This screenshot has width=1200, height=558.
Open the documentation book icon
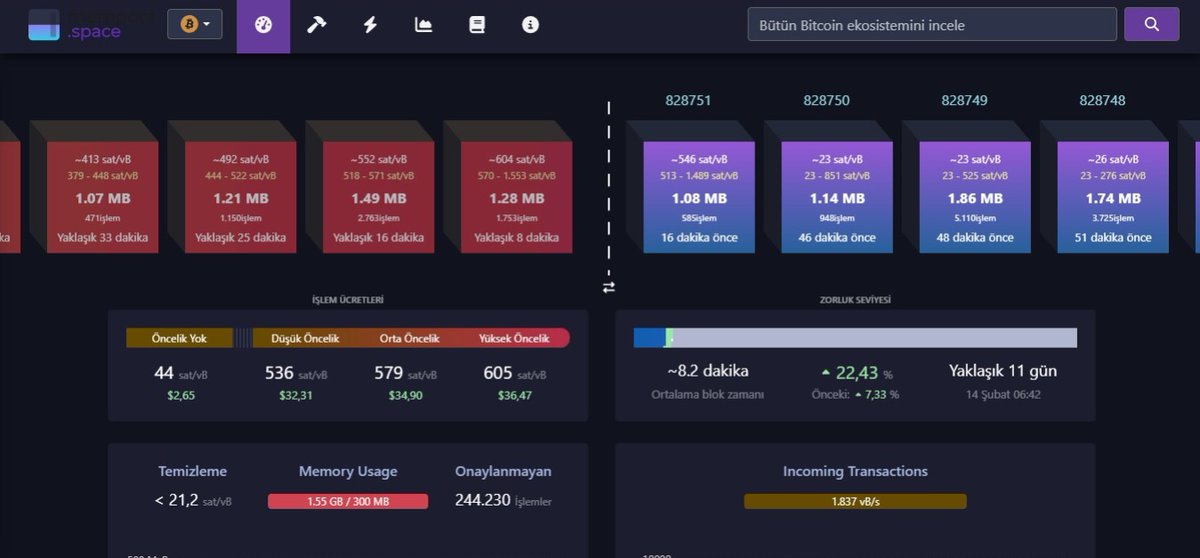[477, 25]
